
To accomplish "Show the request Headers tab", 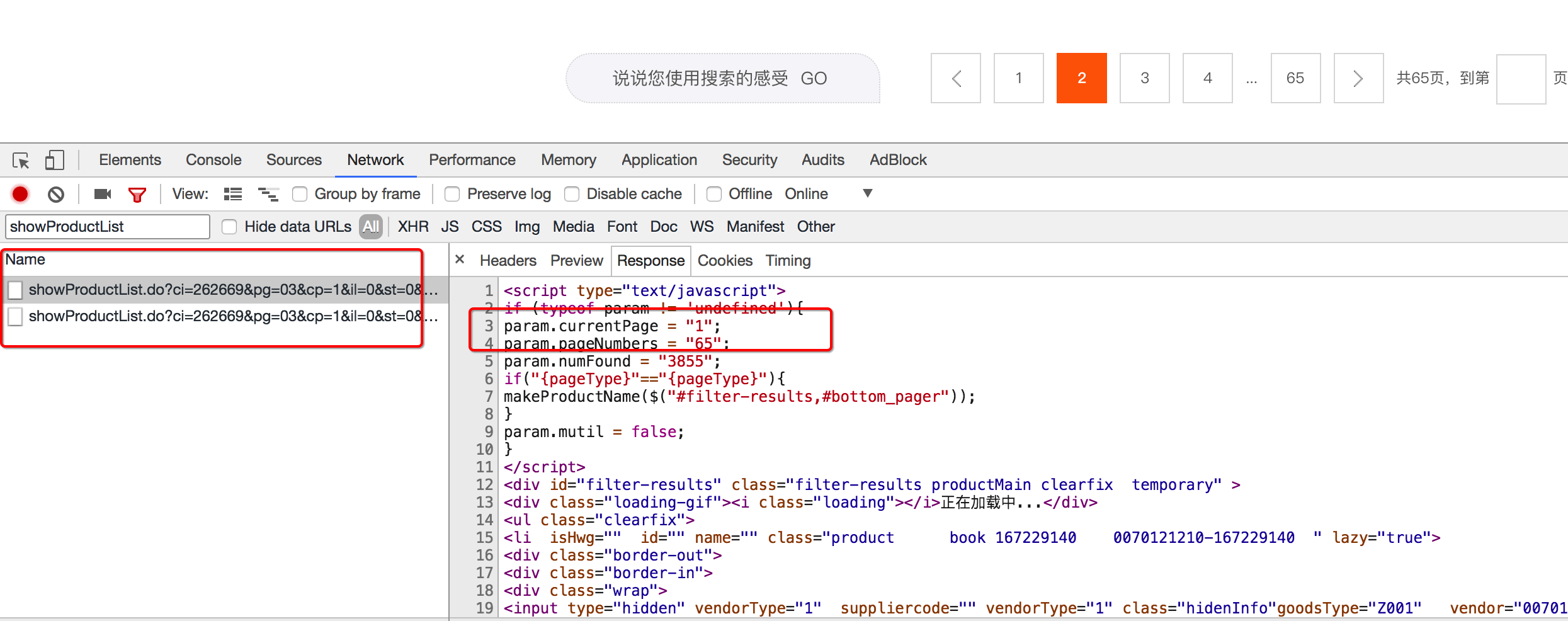I will (508, 261).
